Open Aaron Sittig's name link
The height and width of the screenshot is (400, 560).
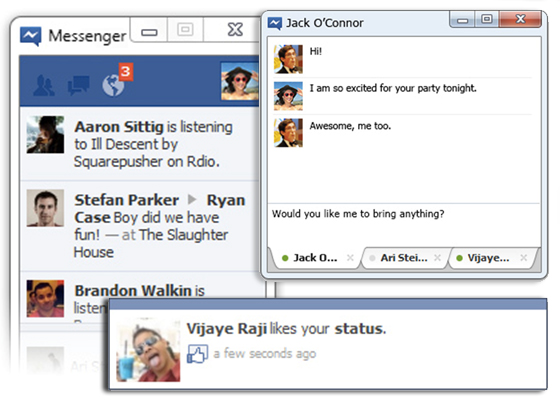coord(119,127)
